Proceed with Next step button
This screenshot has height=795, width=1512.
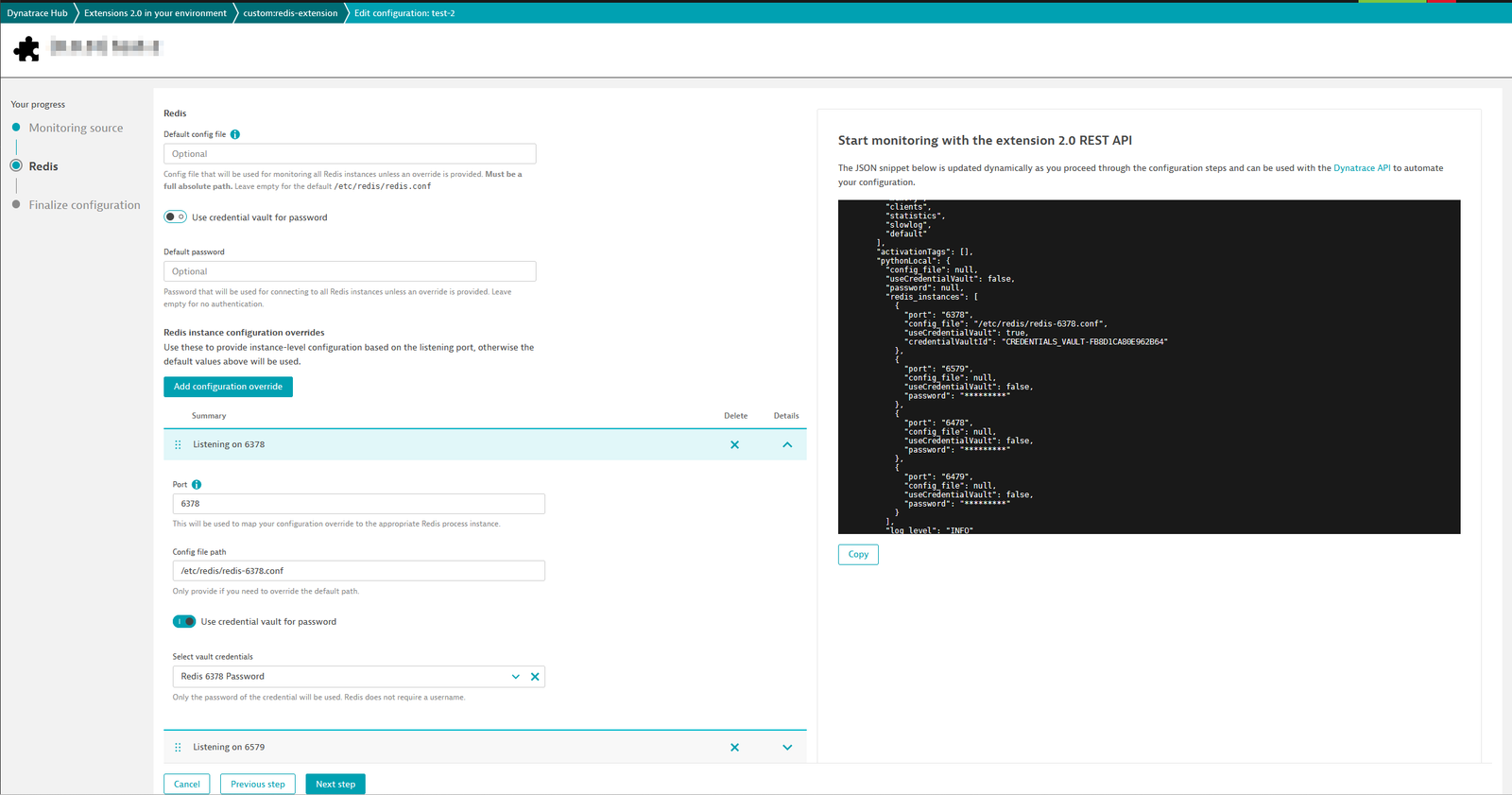(335, 784)
